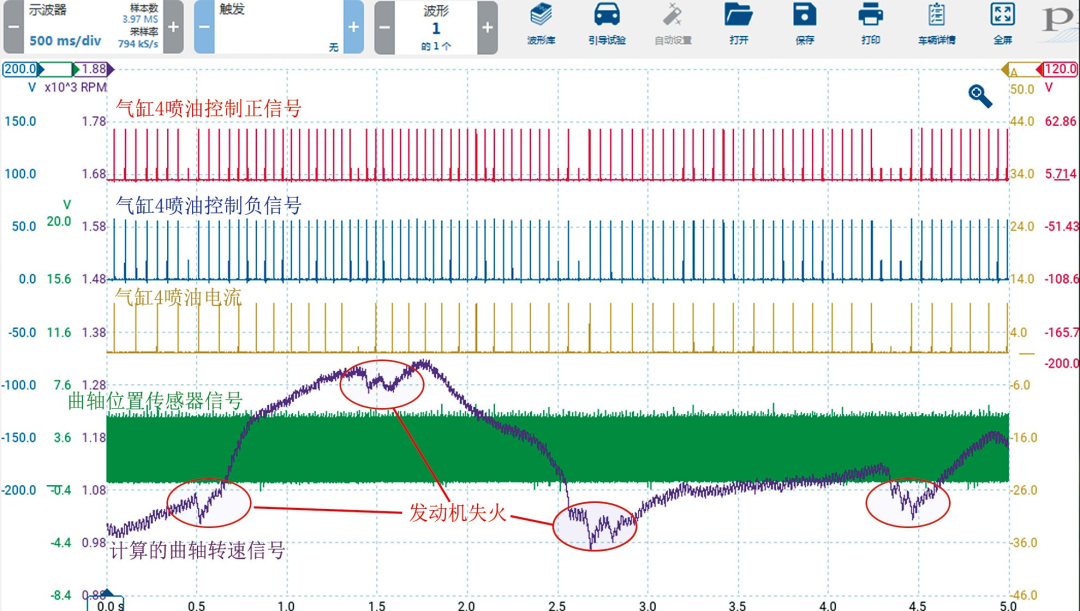Print the waveform (打印)

tap(871, 24)
